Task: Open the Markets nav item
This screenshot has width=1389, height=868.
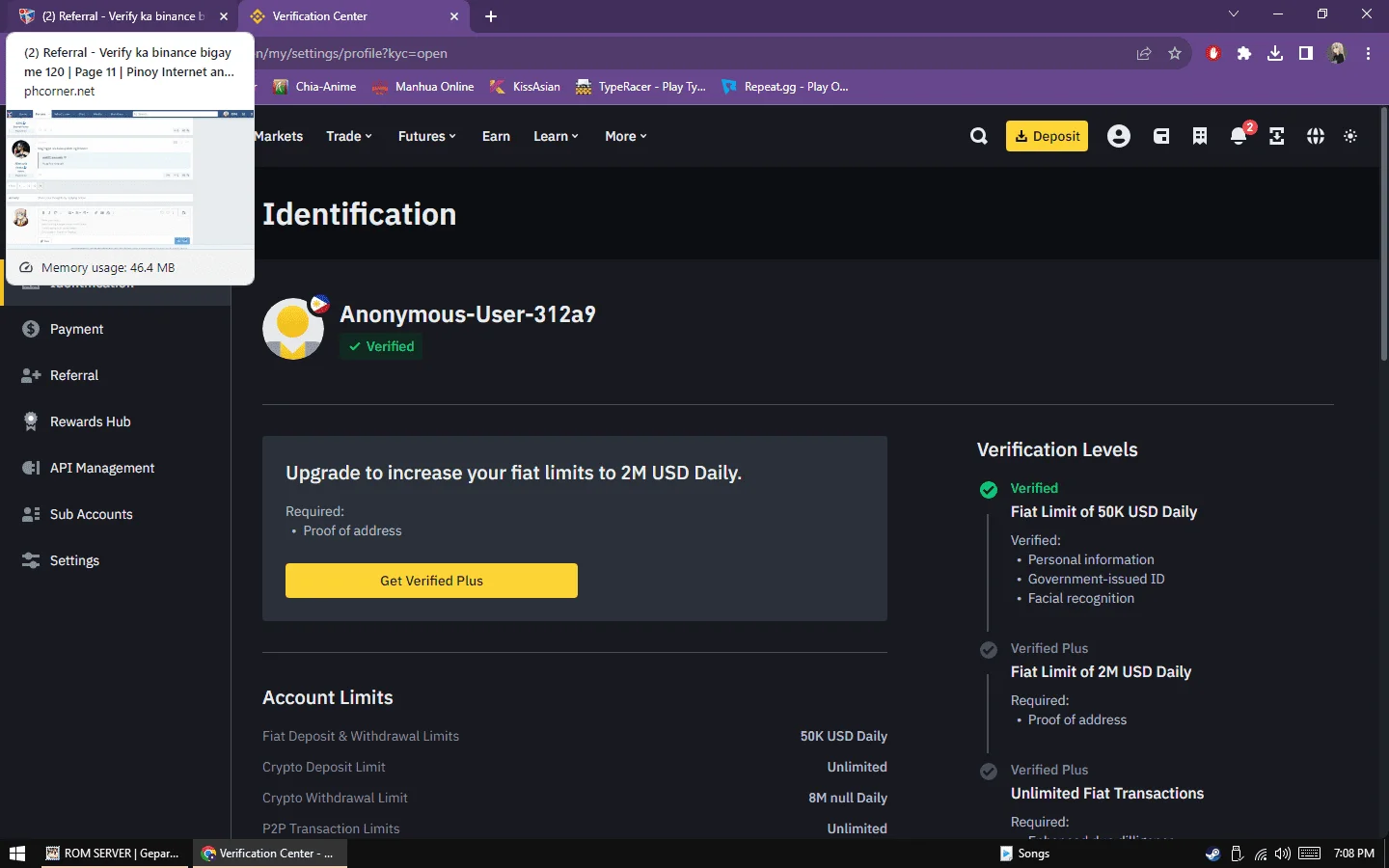Action: [x=279, y=136]
